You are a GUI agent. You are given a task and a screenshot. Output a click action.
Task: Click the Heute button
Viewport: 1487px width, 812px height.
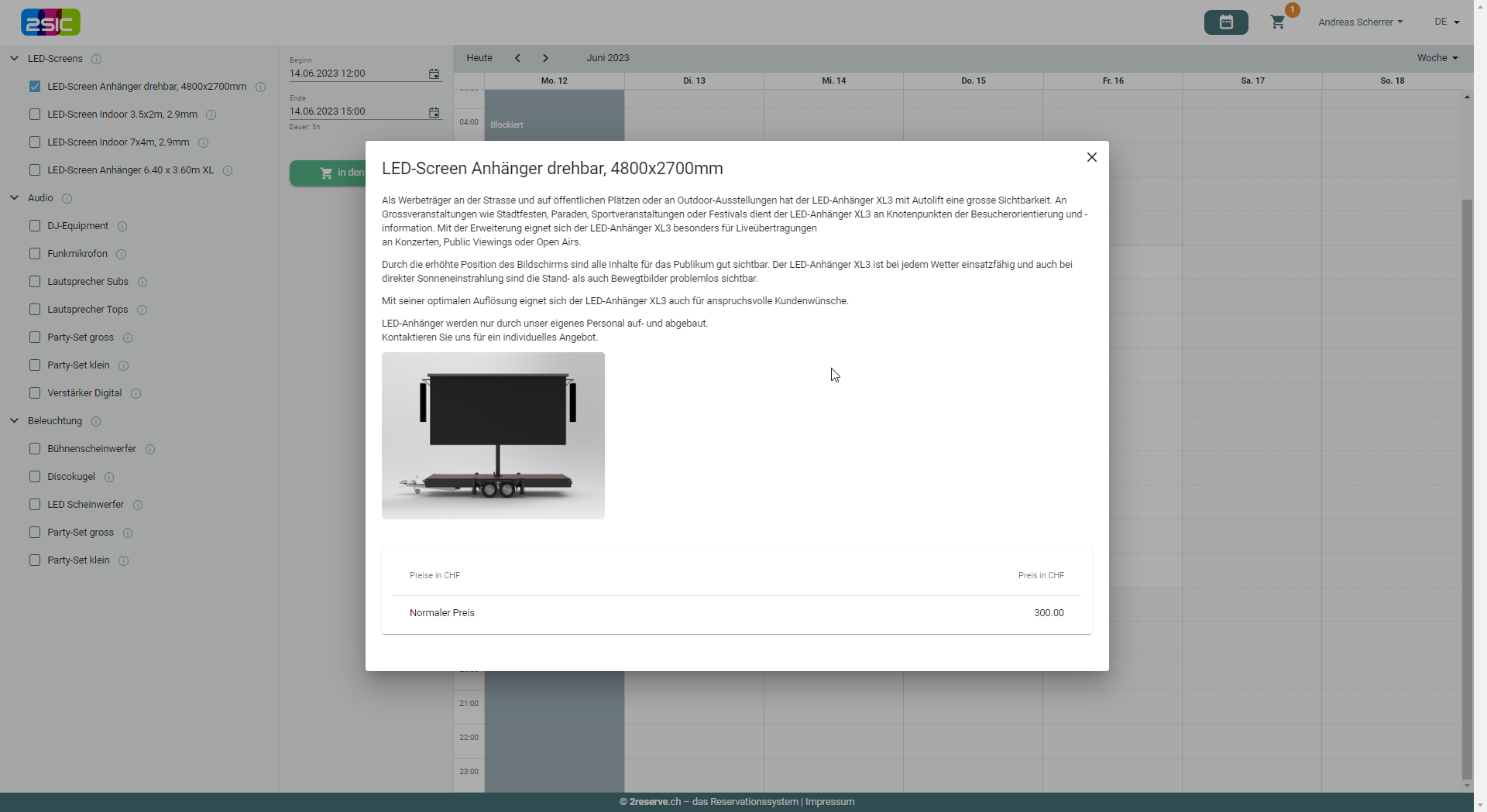479,58
